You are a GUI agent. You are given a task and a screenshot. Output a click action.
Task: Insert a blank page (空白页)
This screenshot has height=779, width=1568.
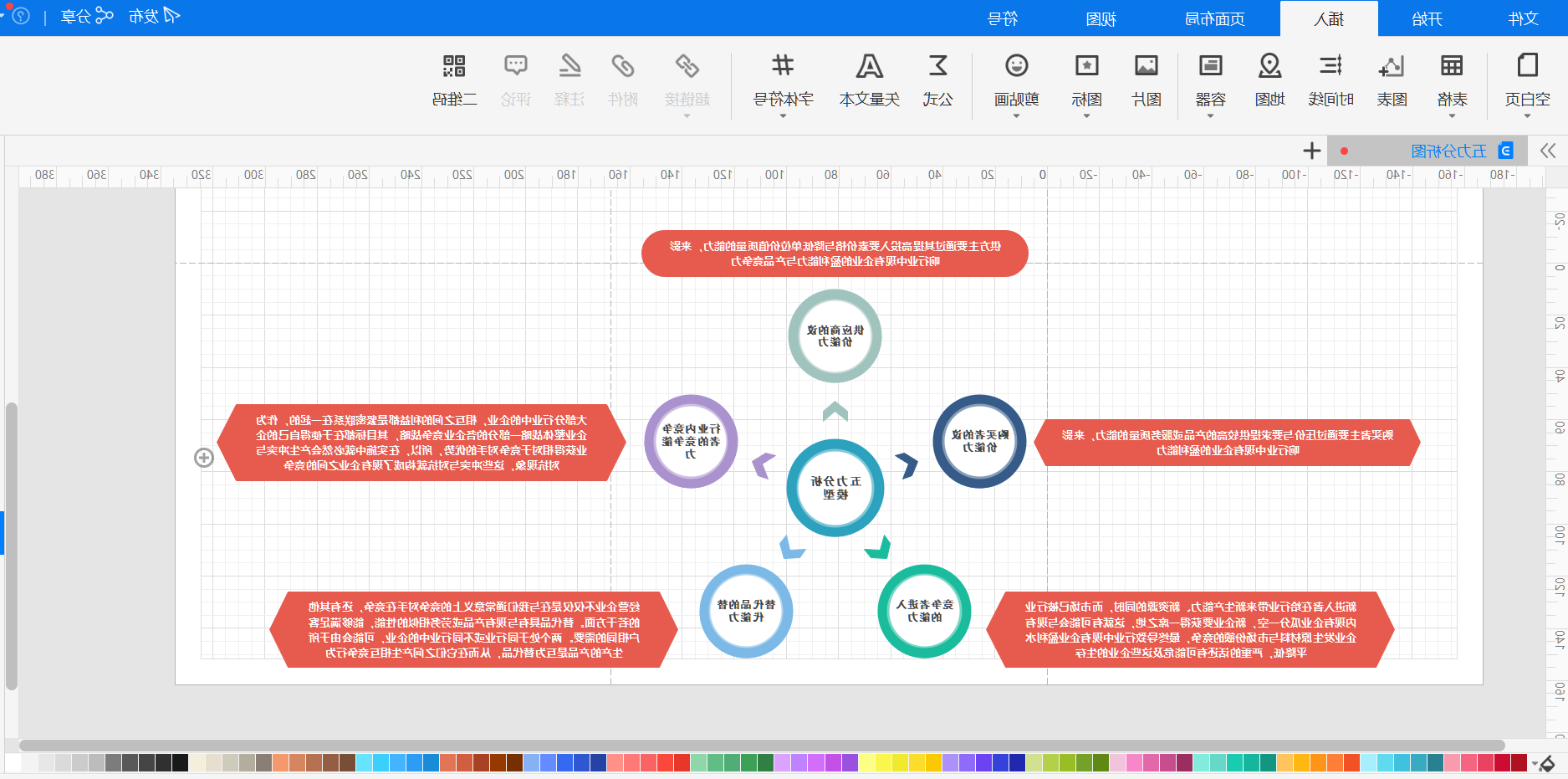pyautogui.click(x=1527, y=81)
